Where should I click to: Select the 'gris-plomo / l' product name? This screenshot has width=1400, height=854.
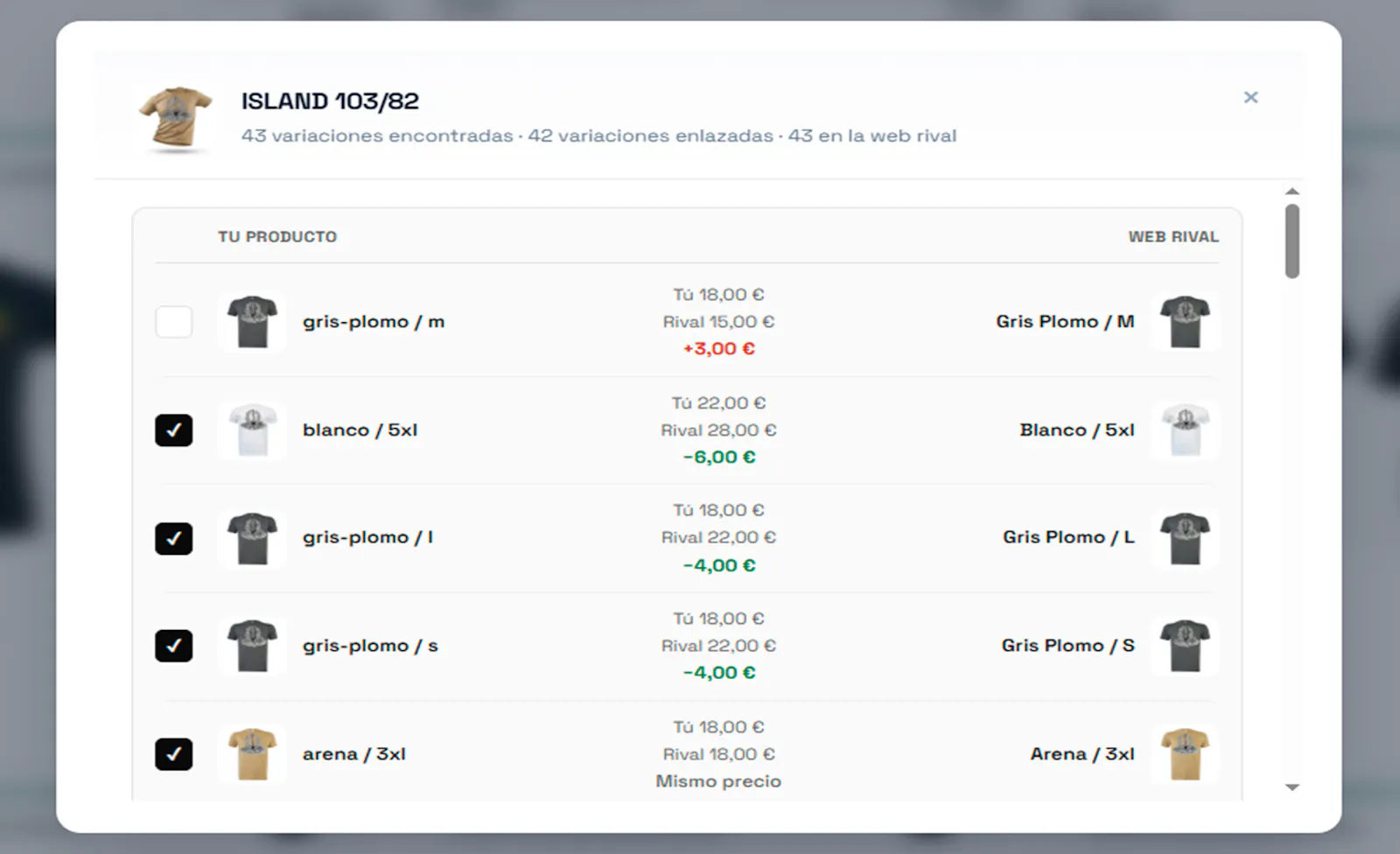point(367,538)
